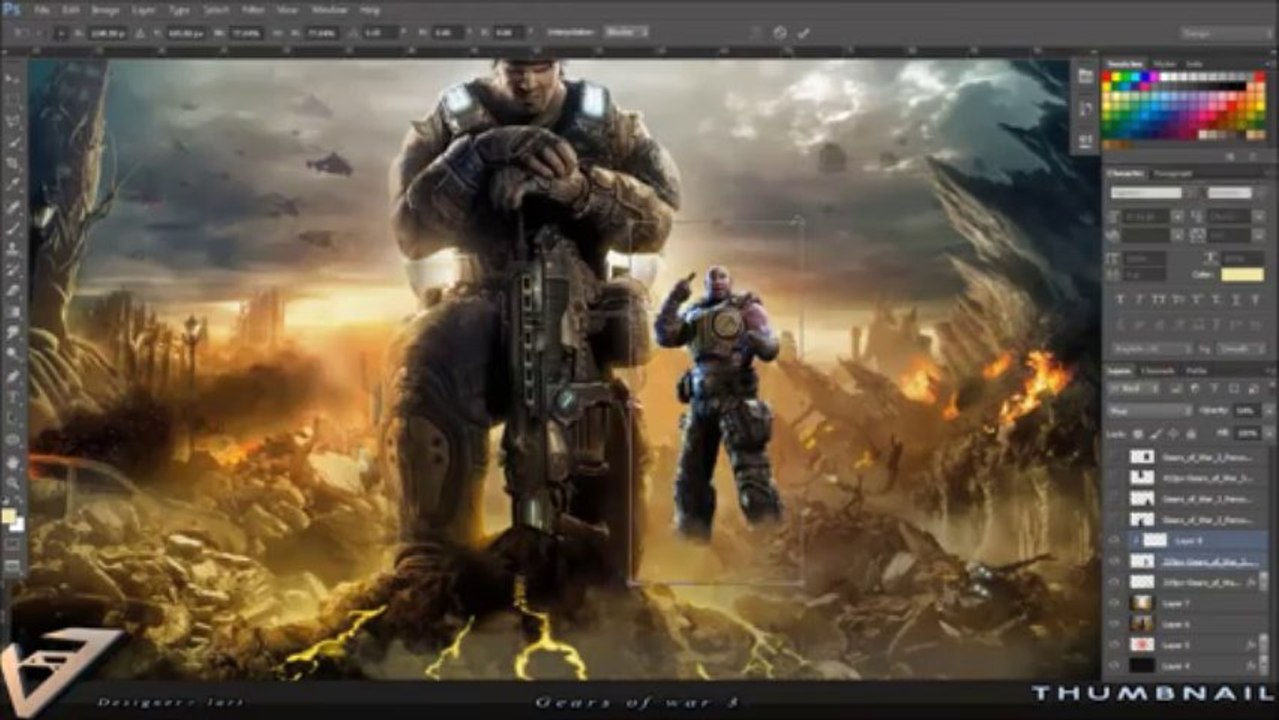Select the Brush tool
Viewport: 1279px width, 720px height.
pos(14,228)
